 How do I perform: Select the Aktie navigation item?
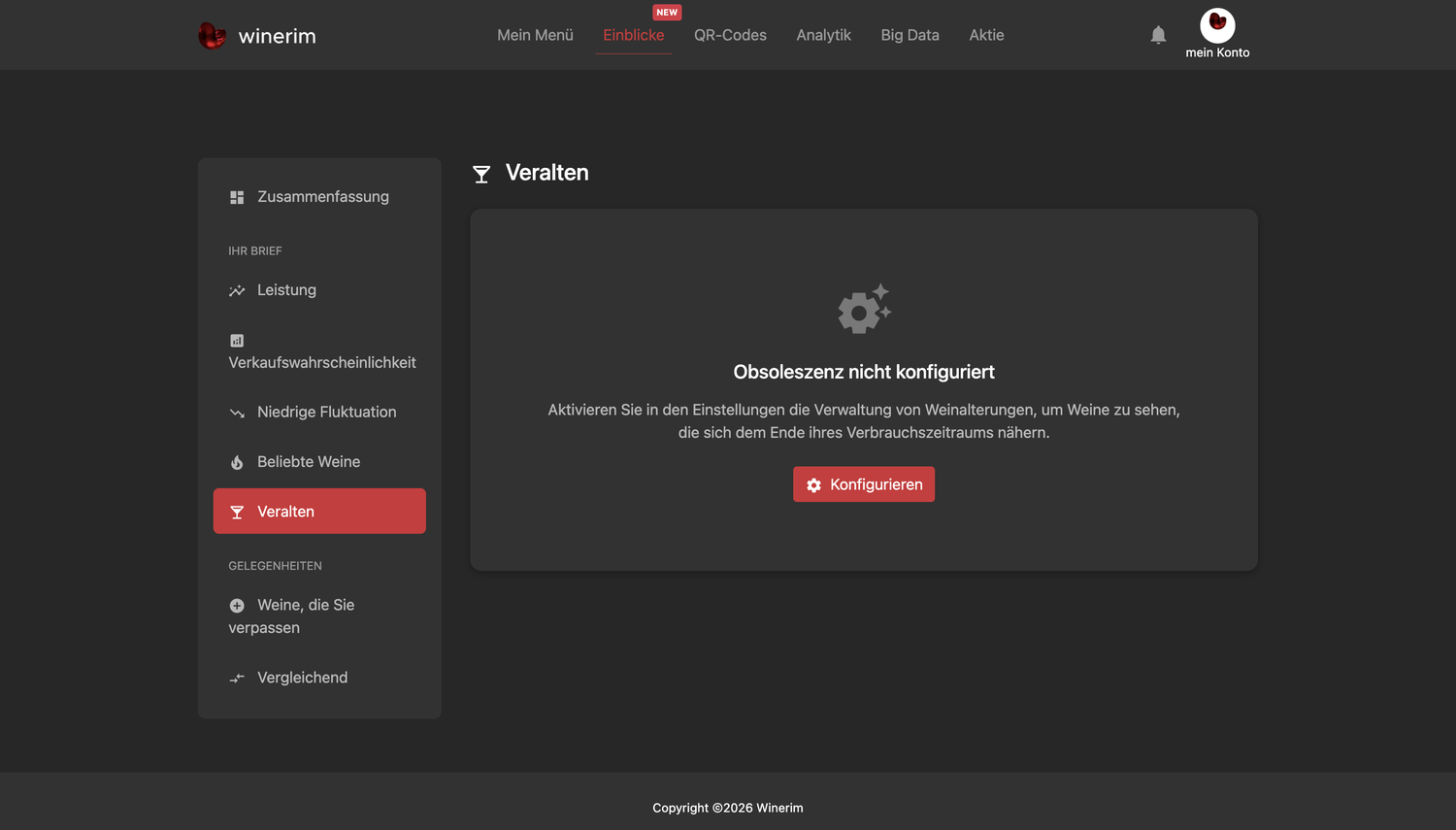point(986,35)
